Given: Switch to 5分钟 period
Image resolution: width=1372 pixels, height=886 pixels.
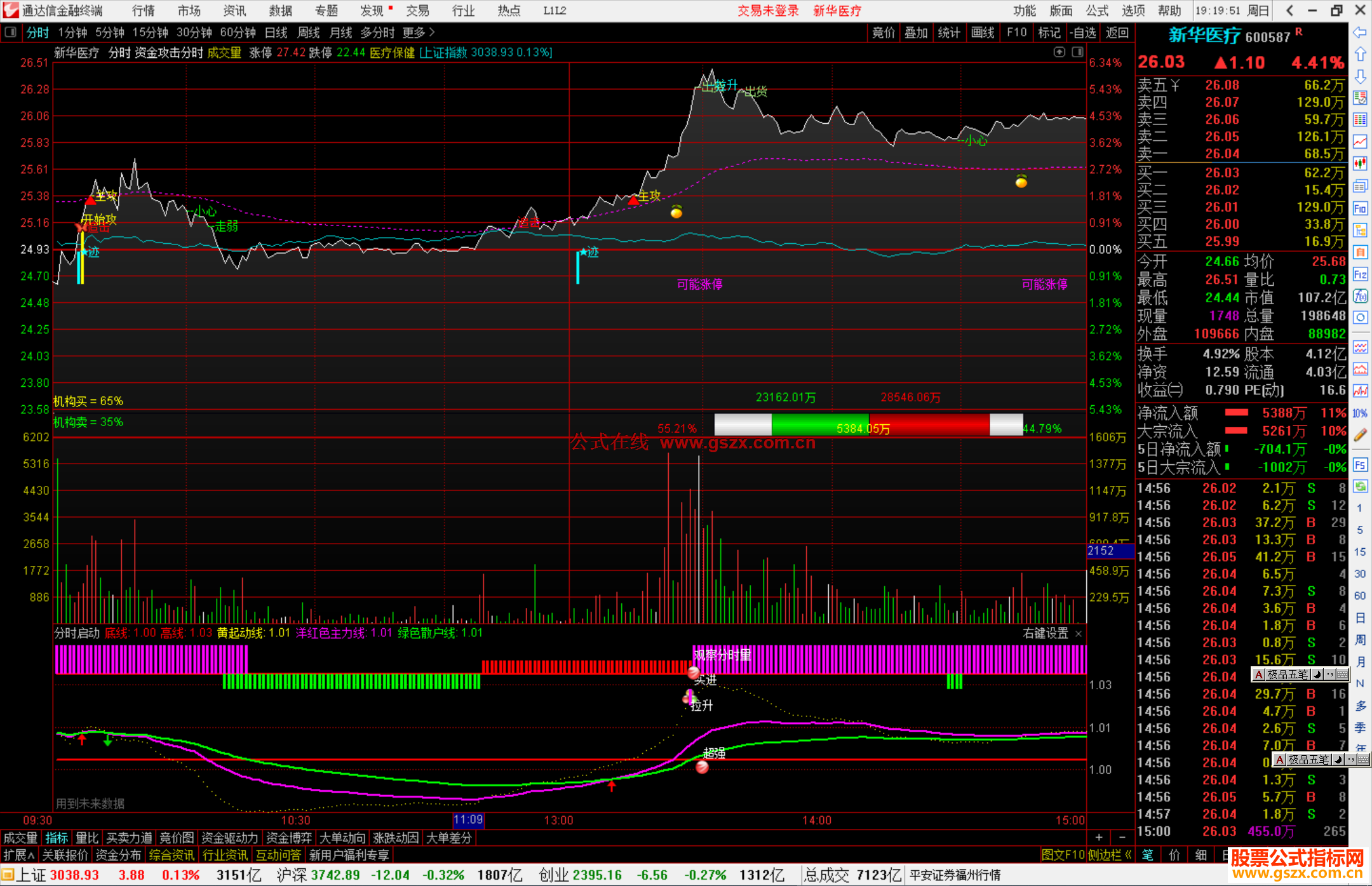Looking at the screenshot, I should [x=110, y=32].
